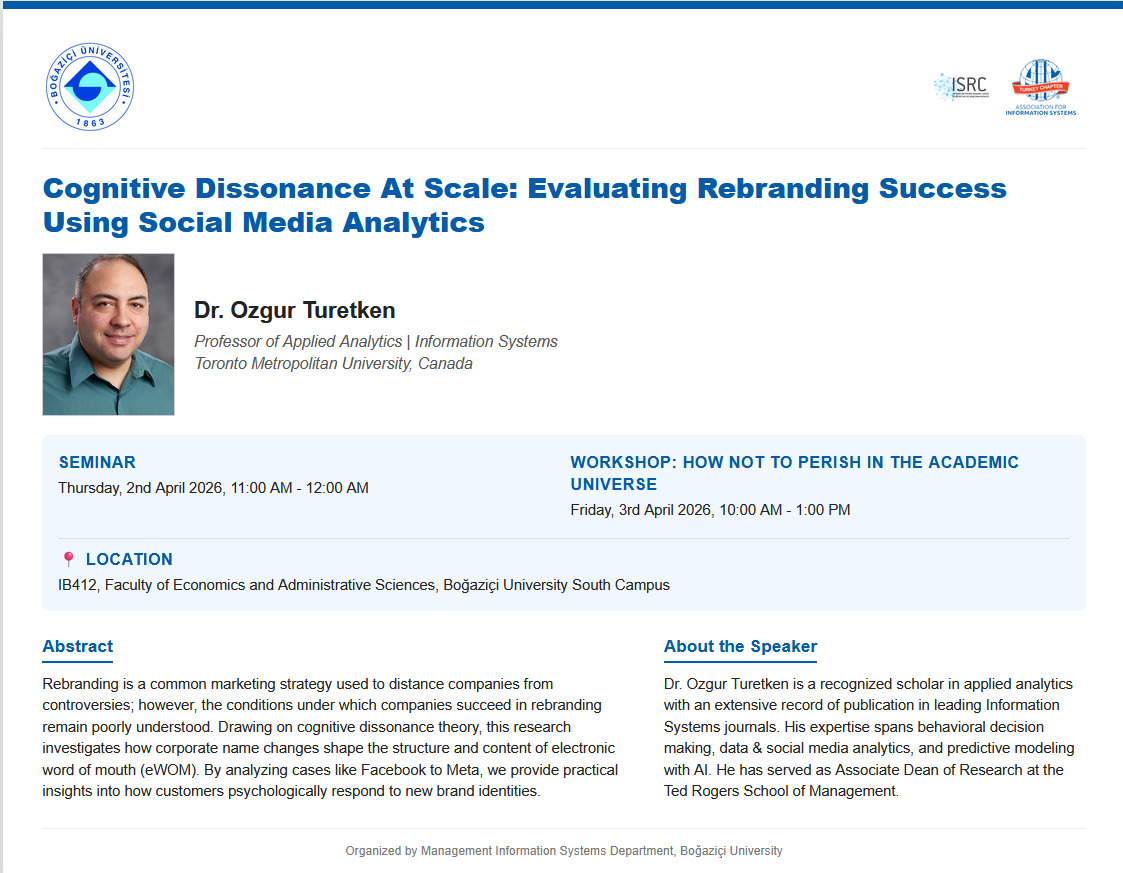Select the IB412 room address line

click(364, 585)
